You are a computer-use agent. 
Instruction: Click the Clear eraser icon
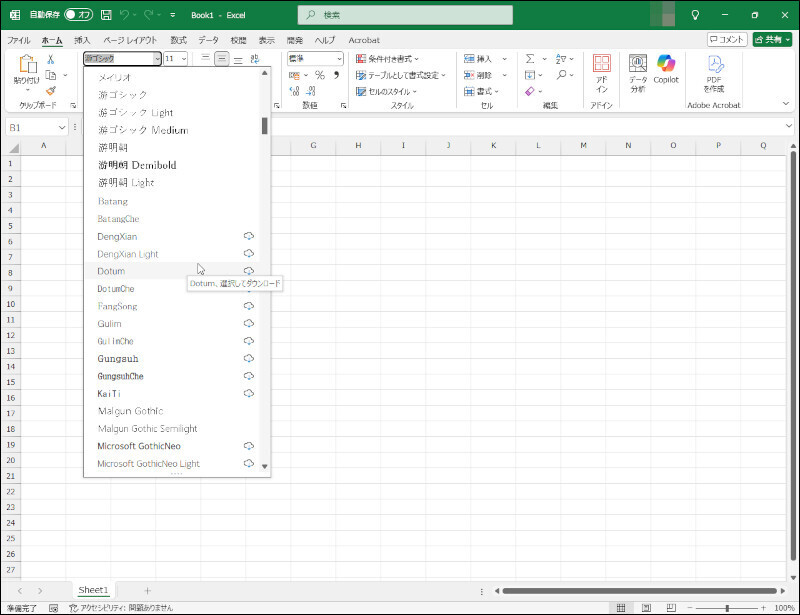(x=530, y=91)
